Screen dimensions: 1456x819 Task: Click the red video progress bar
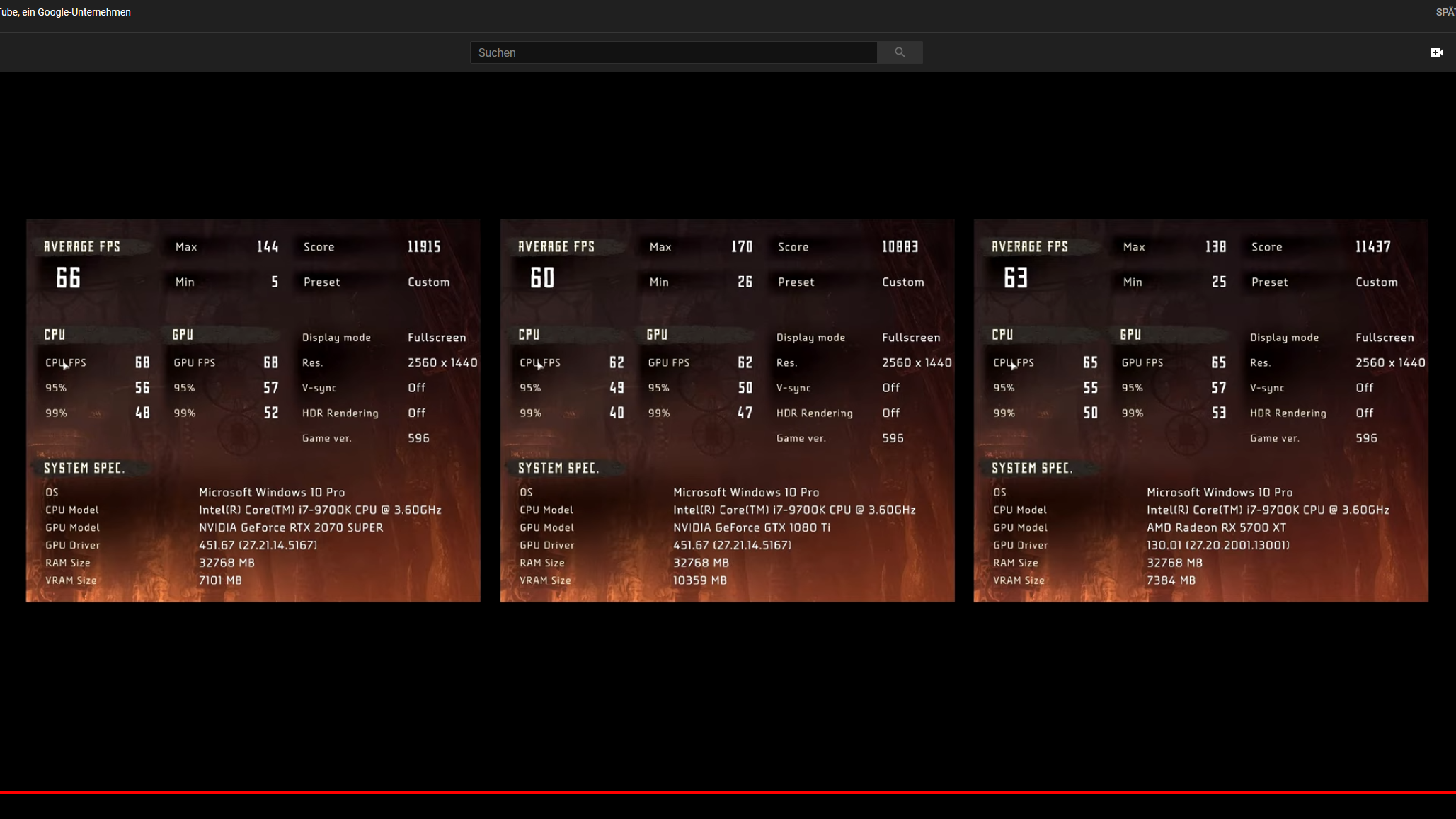[x=728, y=792]
